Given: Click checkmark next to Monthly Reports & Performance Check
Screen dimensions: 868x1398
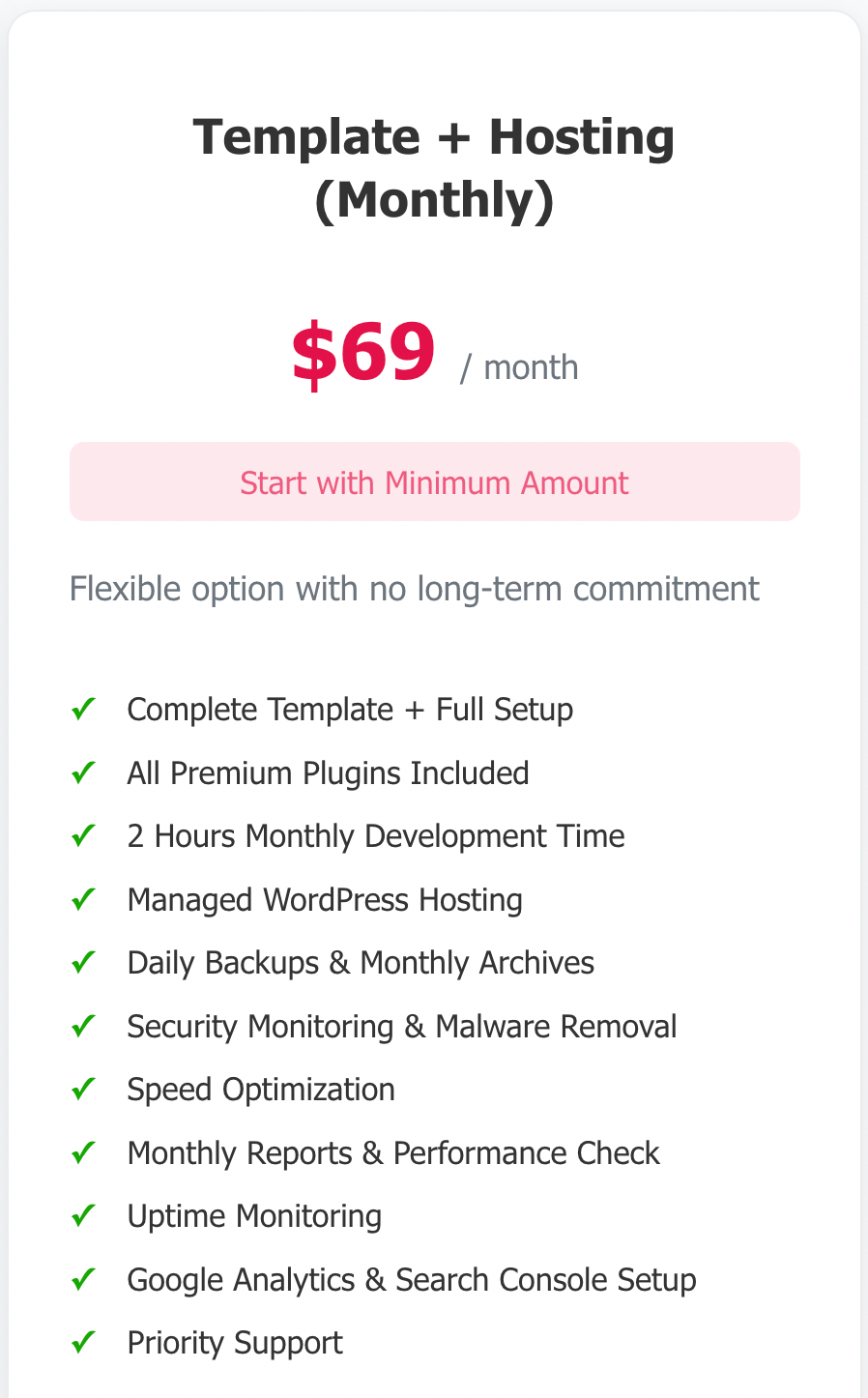Looking at the screenshot, I should tap(83, 1152).
